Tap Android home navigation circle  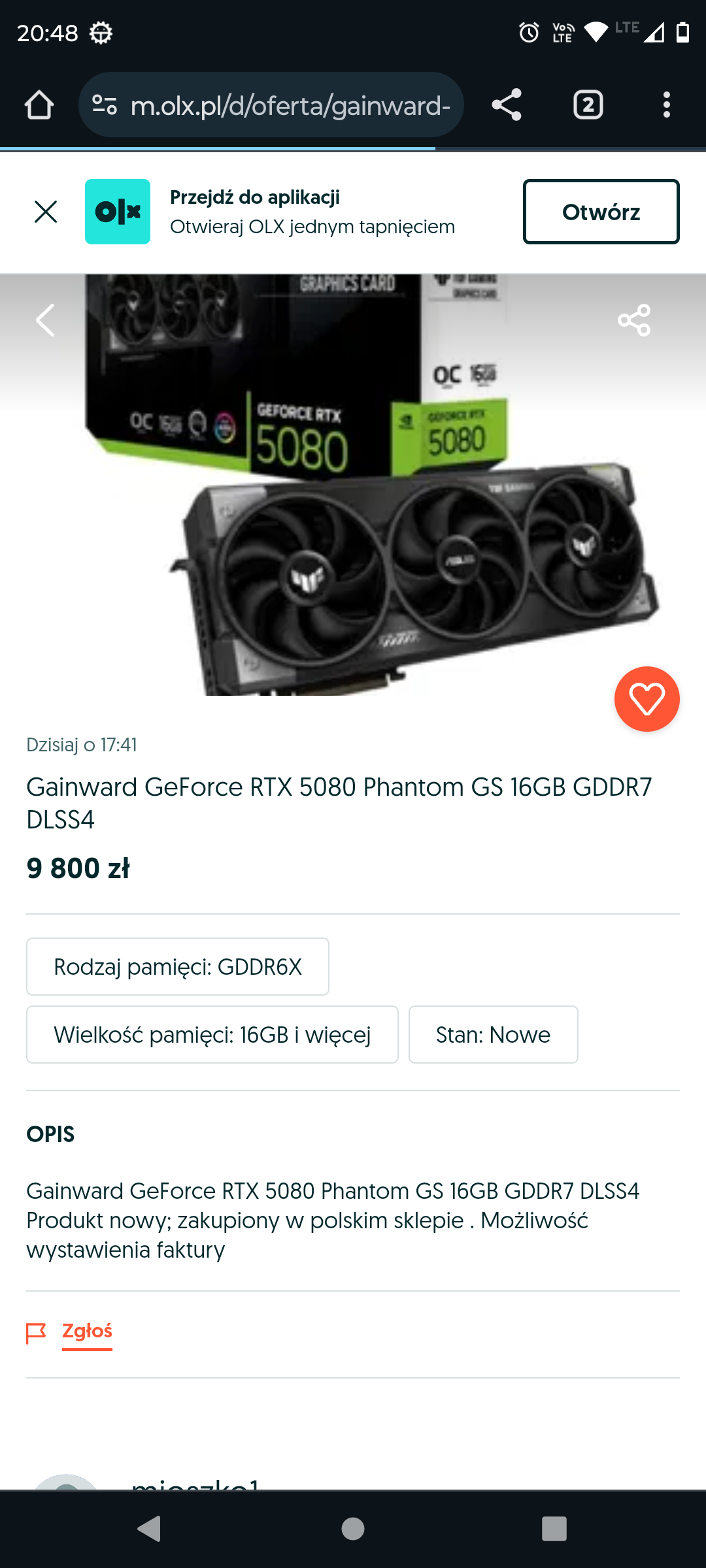(353, 1529)
